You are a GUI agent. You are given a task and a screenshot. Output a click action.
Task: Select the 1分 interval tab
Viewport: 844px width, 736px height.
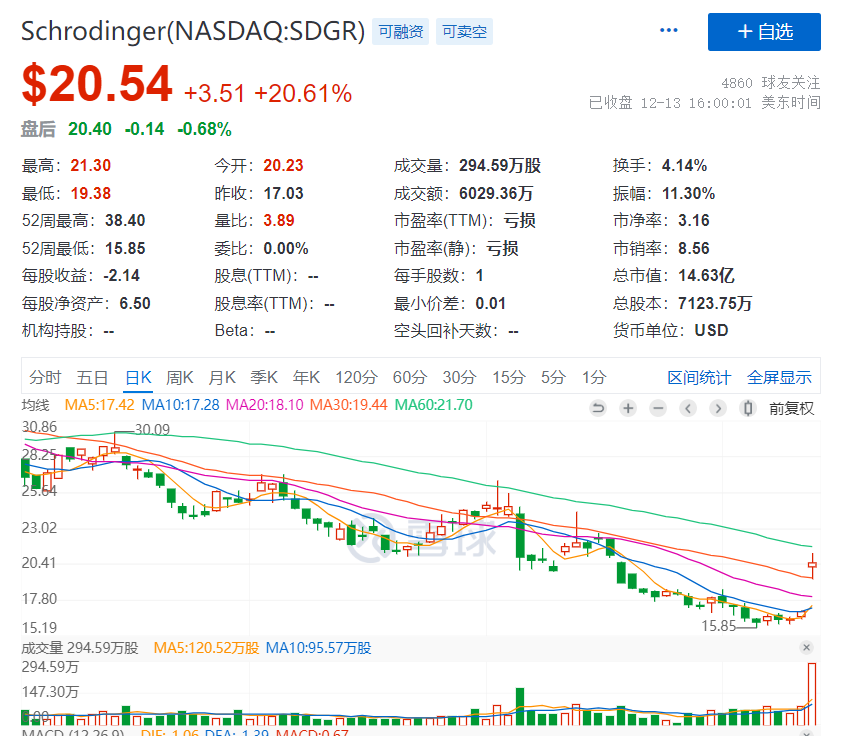[x=594, y=377]
